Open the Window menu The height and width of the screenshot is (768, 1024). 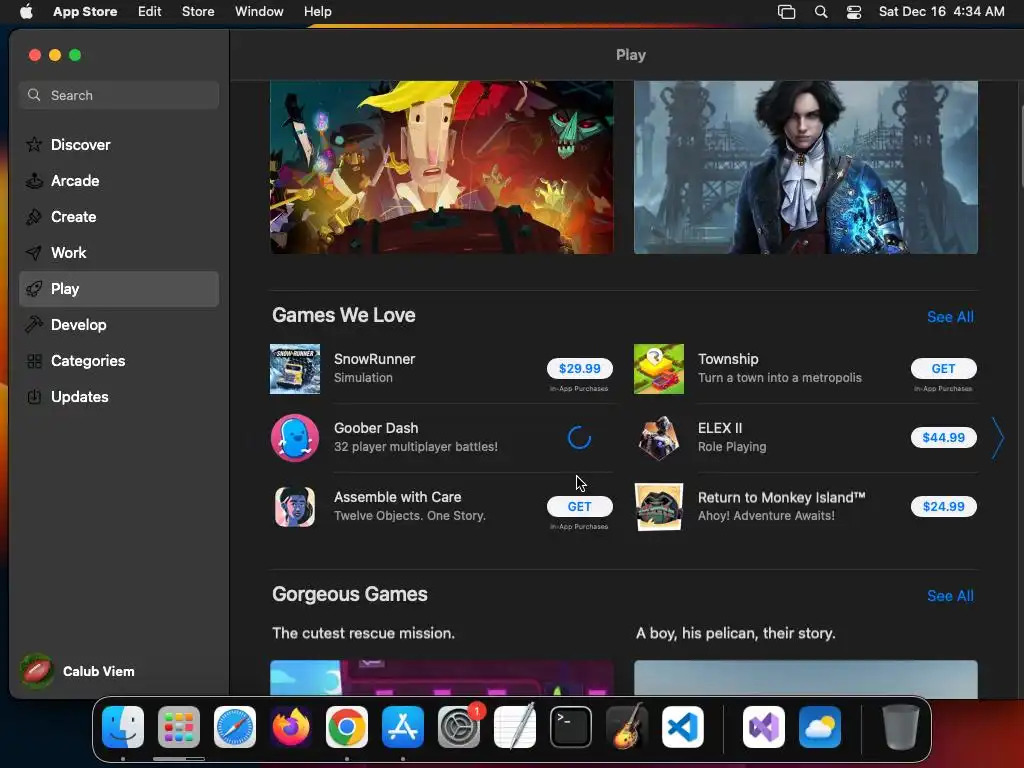(x=259, y=12)
